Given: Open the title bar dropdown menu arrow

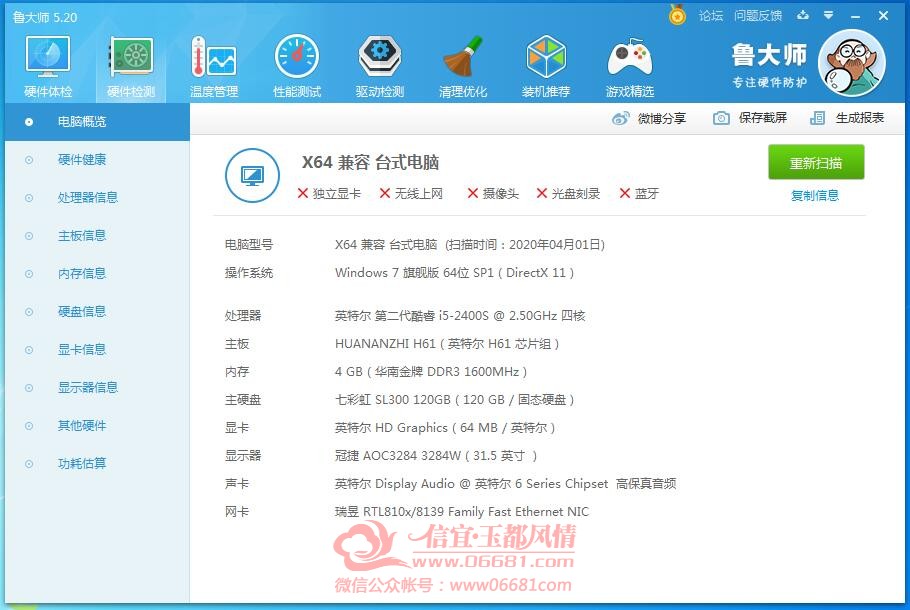Looking at the screenshot, I should (829, 15).
